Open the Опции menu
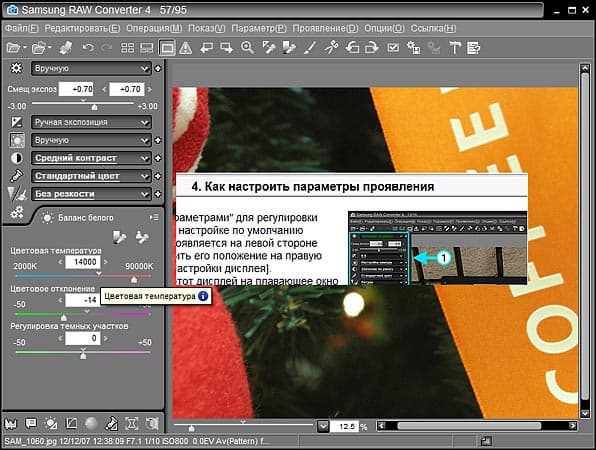Viewport: 596px width, 450px height. 384,29
